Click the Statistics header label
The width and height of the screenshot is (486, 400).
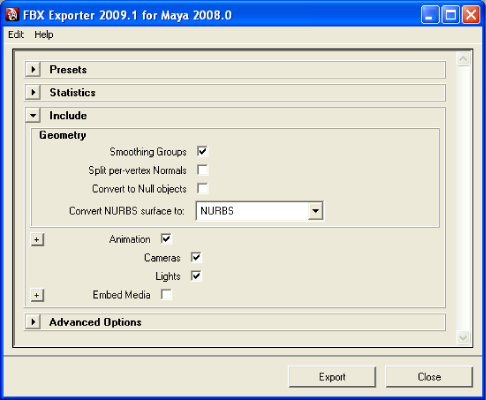click(73, 92)
